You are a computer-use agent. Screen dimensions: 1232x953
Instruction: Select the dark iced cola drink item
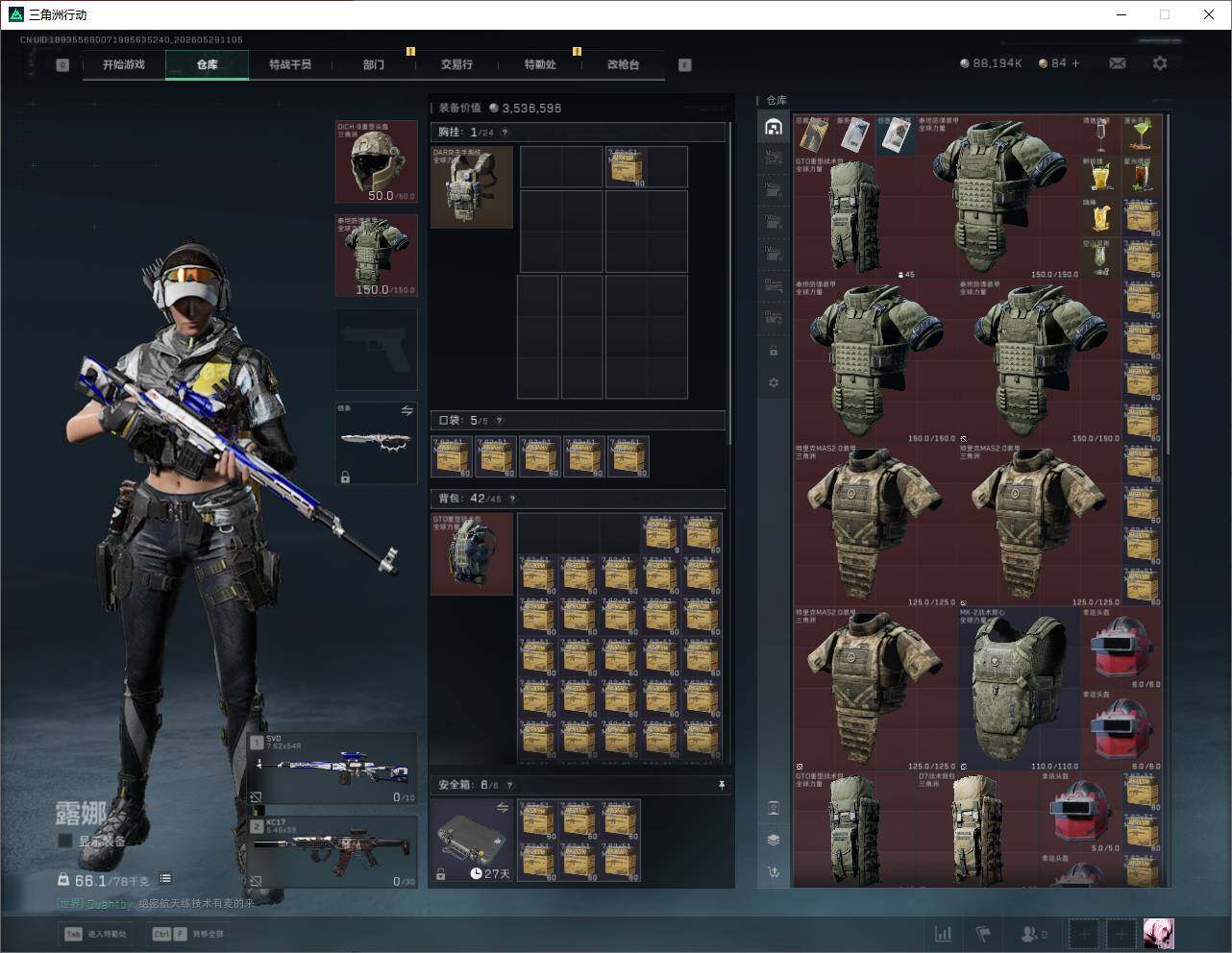coord(1142,177)
